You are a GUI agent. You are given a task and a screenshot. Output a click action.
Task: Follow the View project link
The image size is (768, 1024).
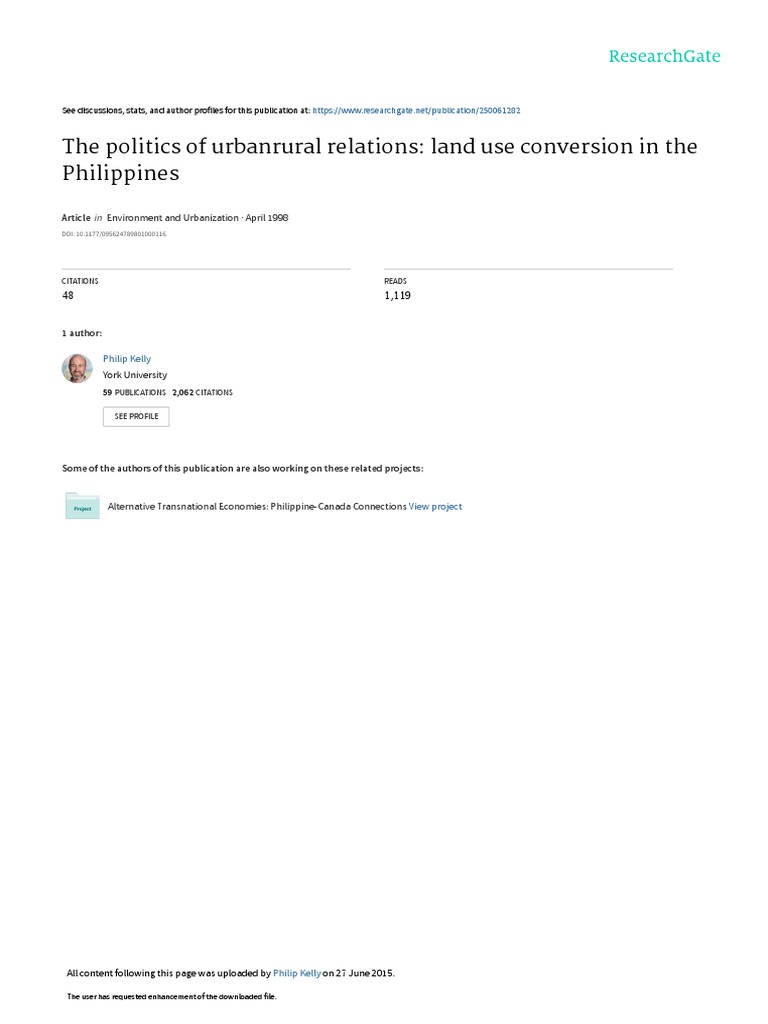(x=435, y=506)
